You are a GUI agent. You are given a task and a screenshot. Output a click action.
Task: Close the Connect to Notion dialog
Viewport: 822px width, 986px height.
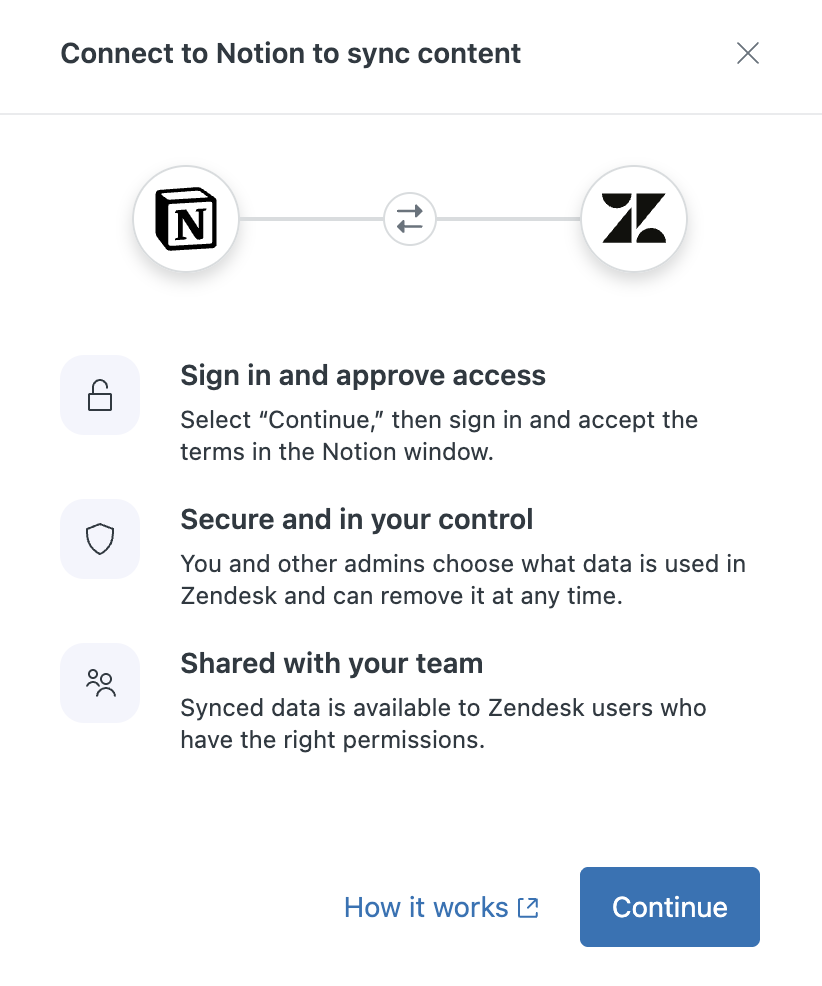coord(748,53)
